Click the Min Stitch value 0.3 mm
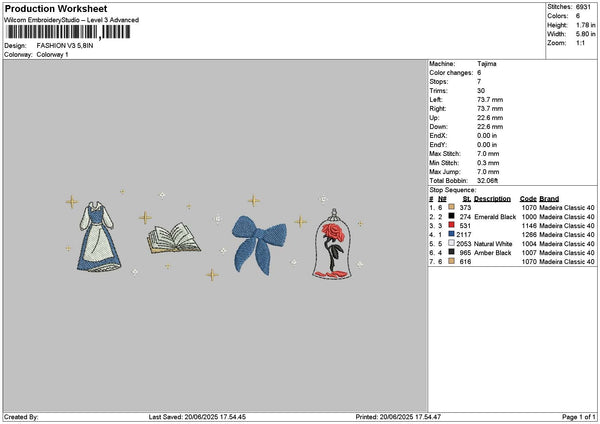Screen dimensions: 600x424 point(488,163)
